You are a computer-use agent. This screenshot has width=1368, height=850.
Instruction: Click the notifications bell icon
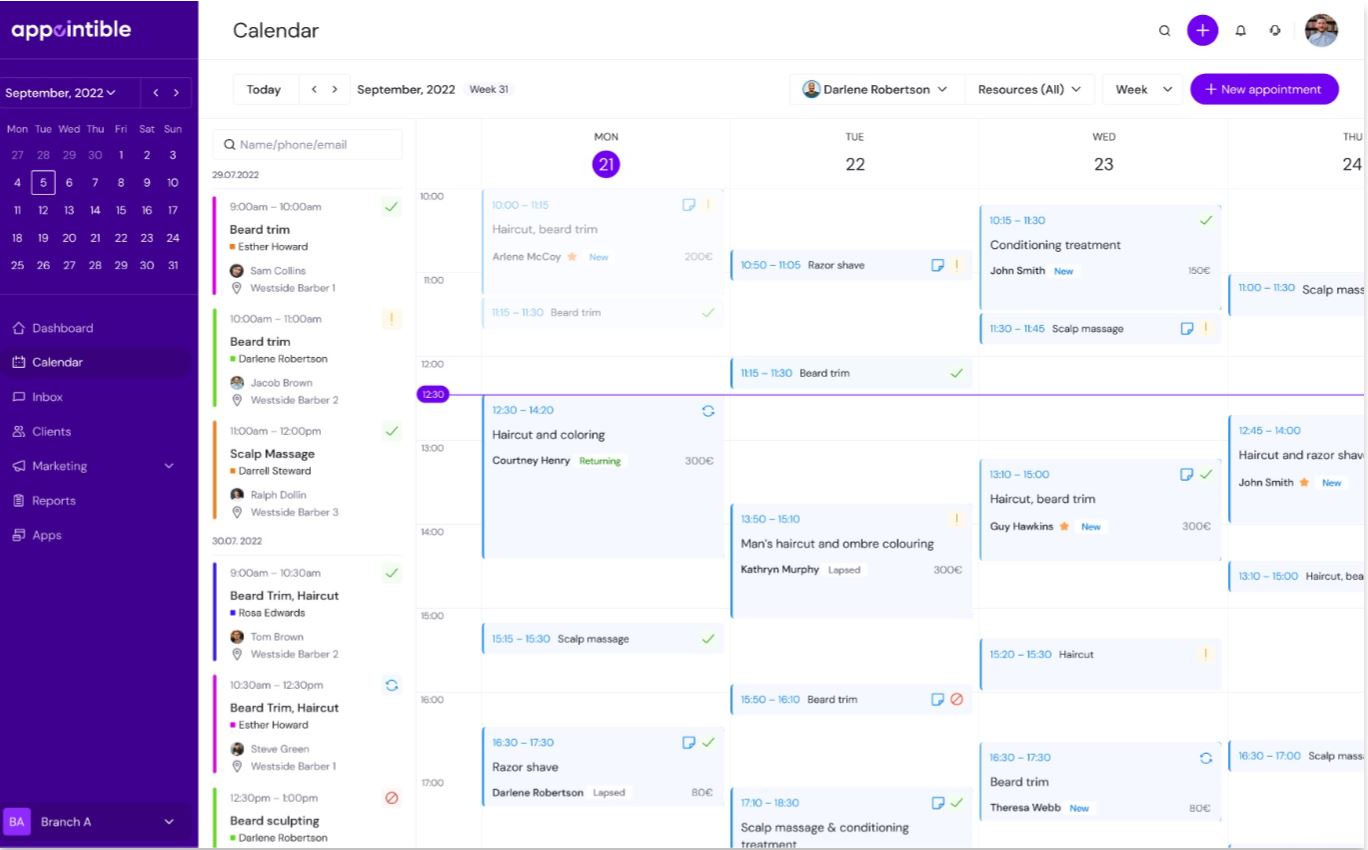click(1240, 30)
